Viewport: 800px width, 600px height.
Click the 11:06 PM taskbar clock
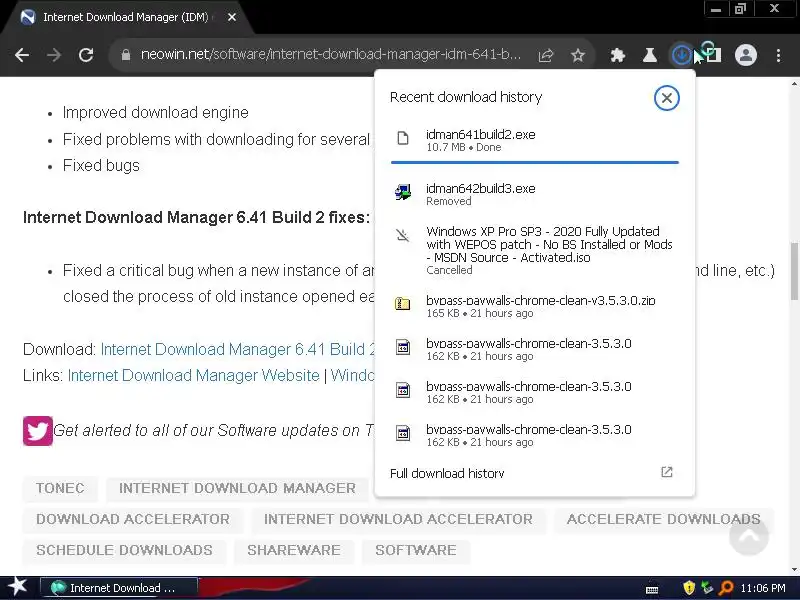763,588
